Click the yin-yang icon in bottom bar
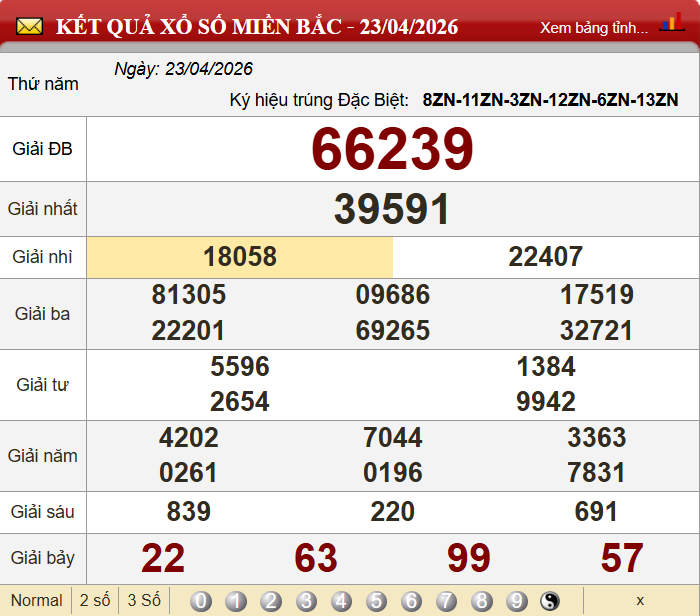 [x=551, y=601]
